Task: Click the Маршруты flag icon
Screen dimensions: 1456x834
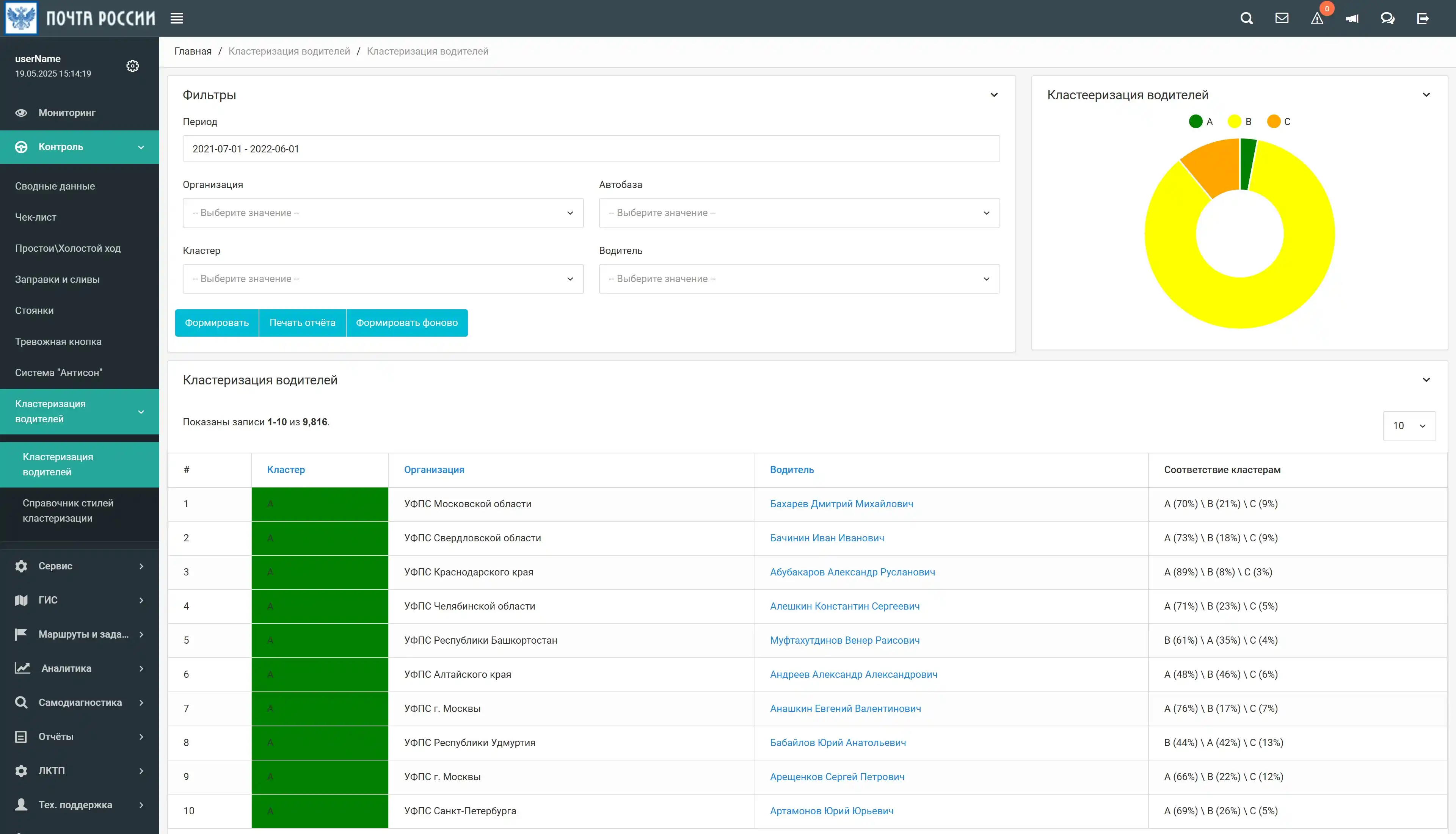Action: 21,634
